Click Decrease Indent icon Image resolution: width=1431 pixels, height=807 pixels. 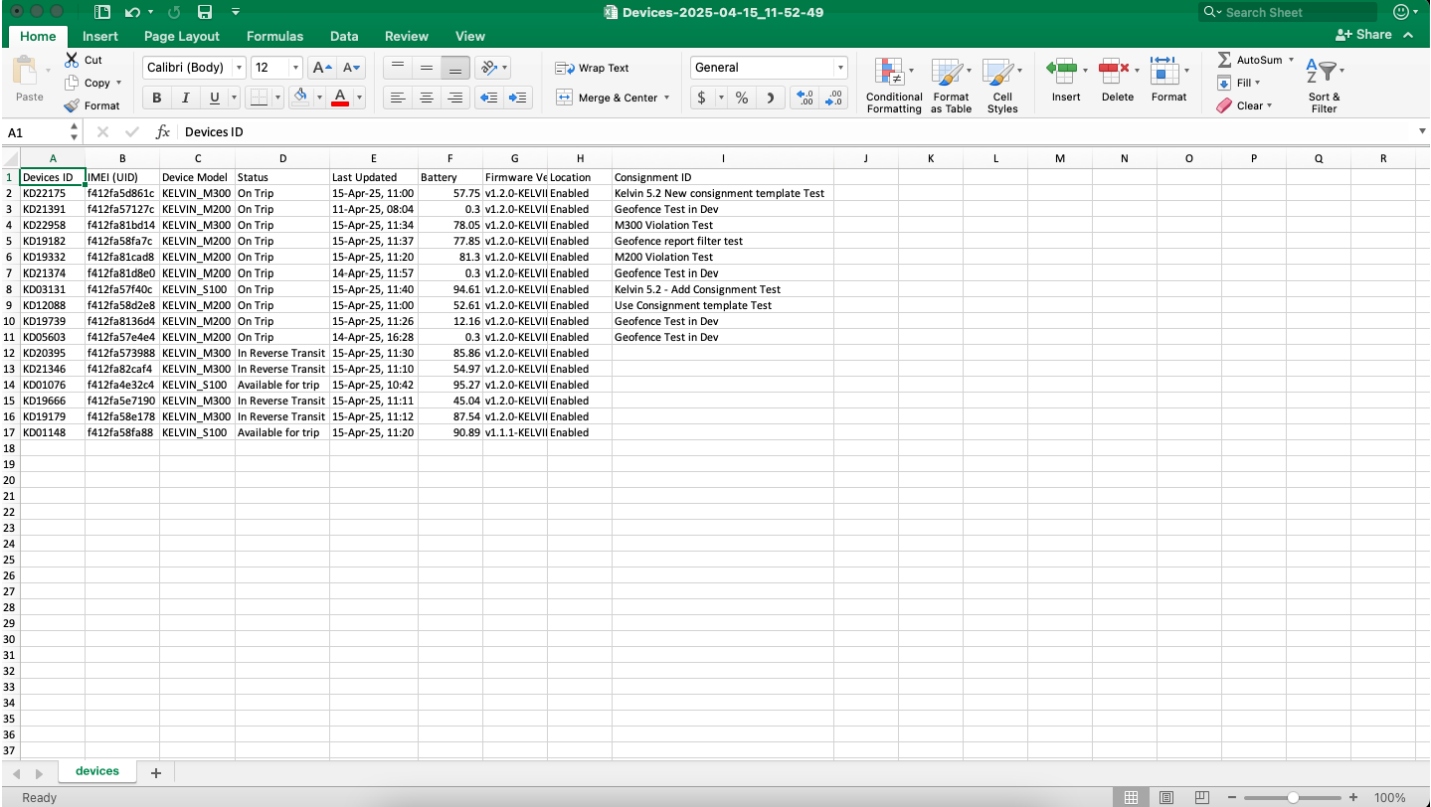pyautogui.click(x=489, y=98)
